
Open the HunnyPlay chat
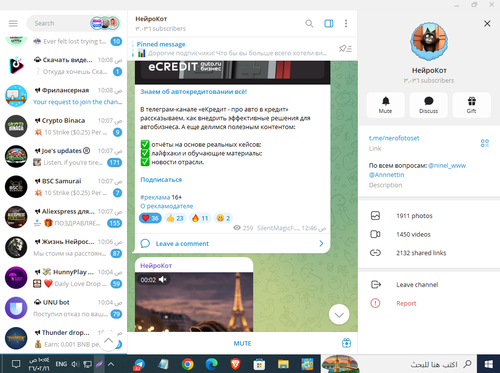click(63, 278)
